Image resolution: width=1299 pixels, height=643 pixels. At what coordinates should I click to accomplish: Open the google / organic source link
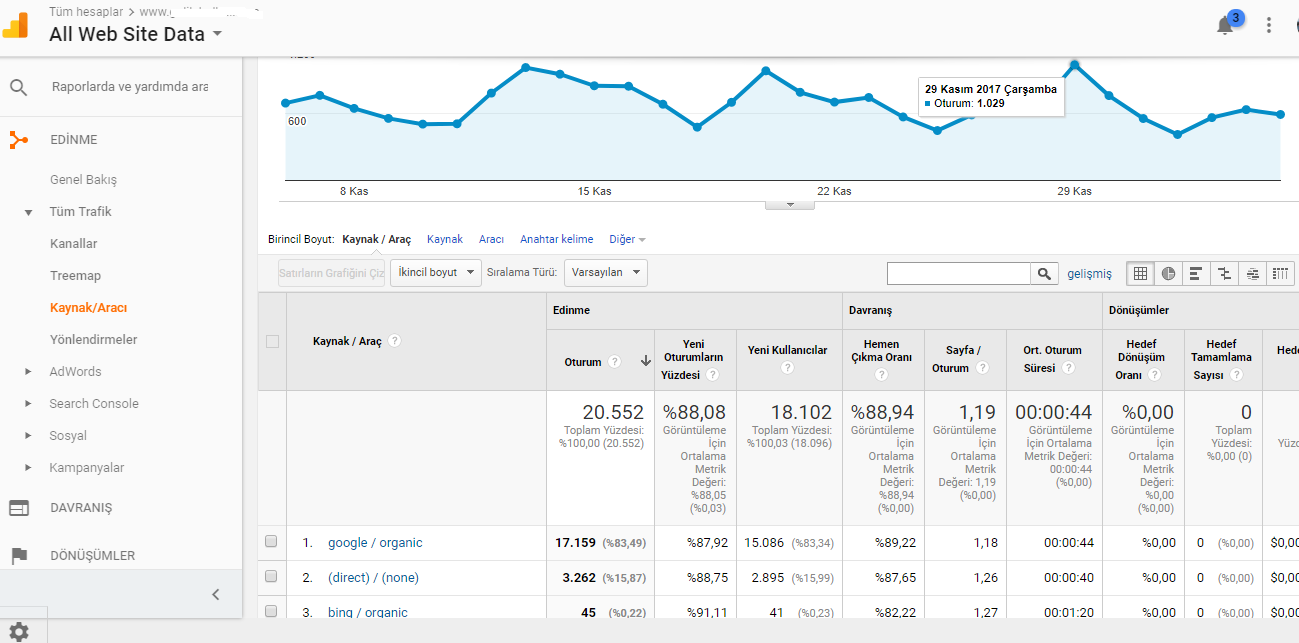coord(375,543)
